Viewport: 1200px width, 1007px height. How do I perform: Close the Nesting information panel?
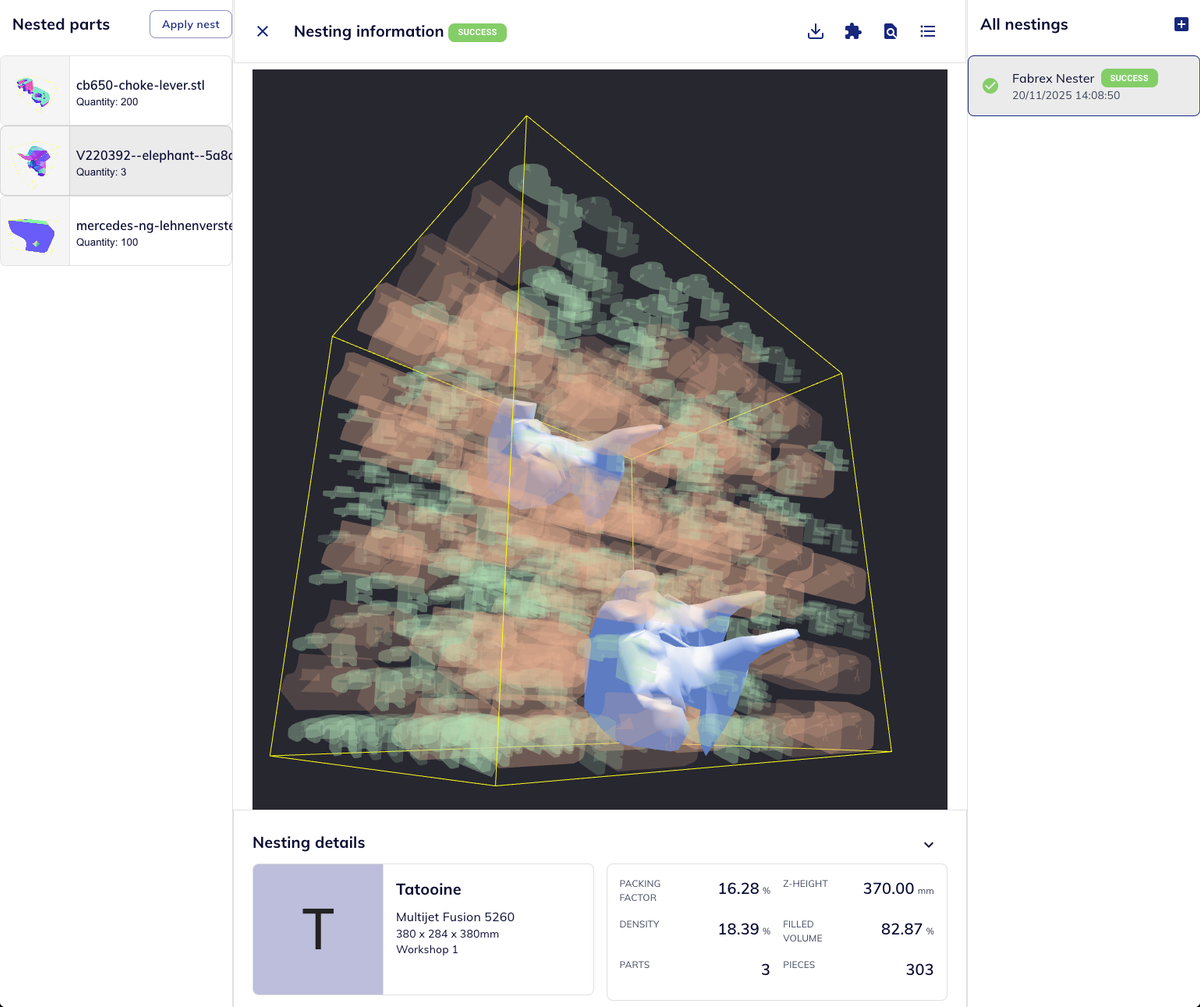pyautogui.click(x=263, y=31)
